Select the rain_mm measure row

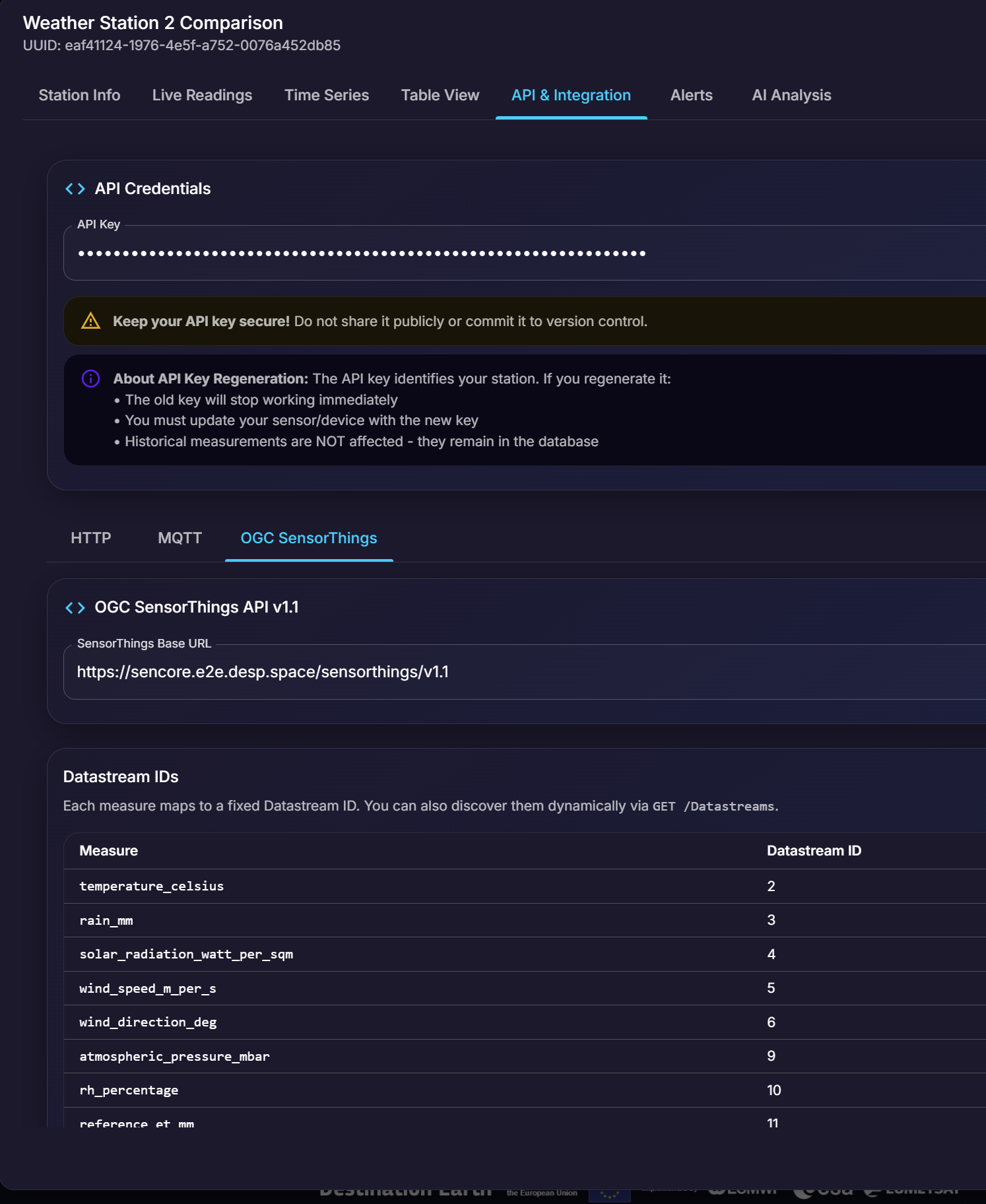tap(525, 920)
